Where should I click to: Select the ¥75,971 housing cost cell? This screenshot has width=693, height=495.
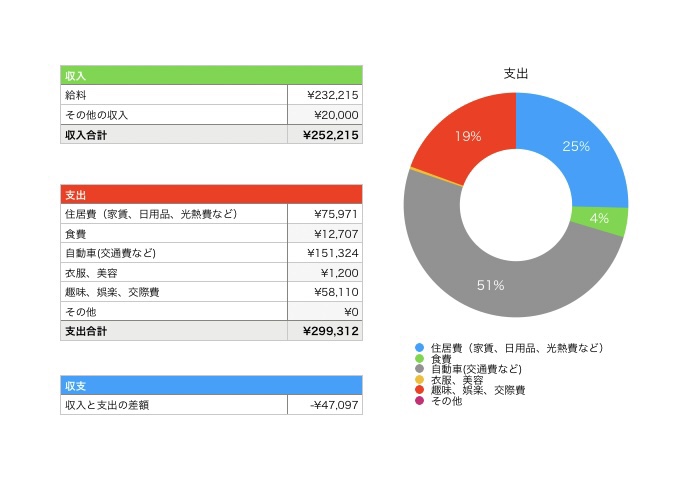[325, 214]
